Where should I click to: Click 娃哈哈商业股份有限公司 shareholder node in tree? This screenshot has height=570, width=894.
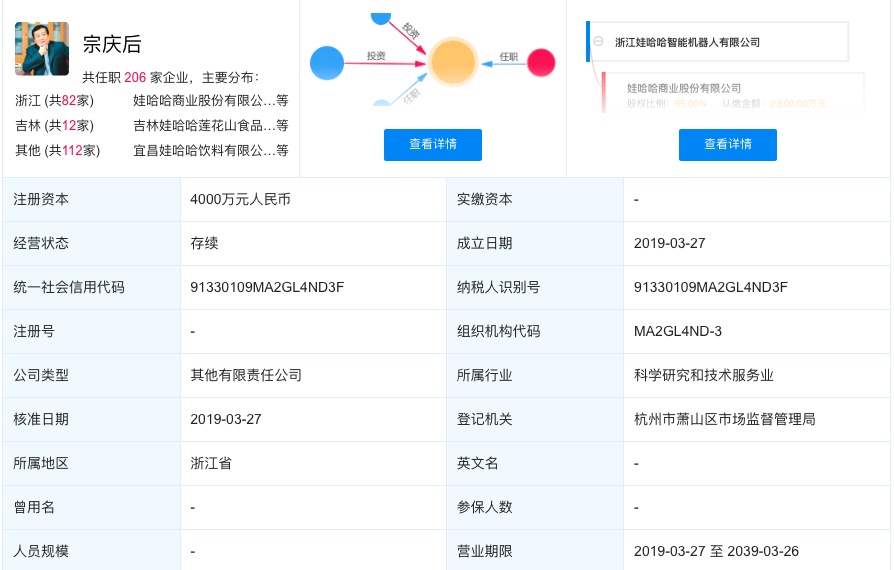tap(684, 88)
